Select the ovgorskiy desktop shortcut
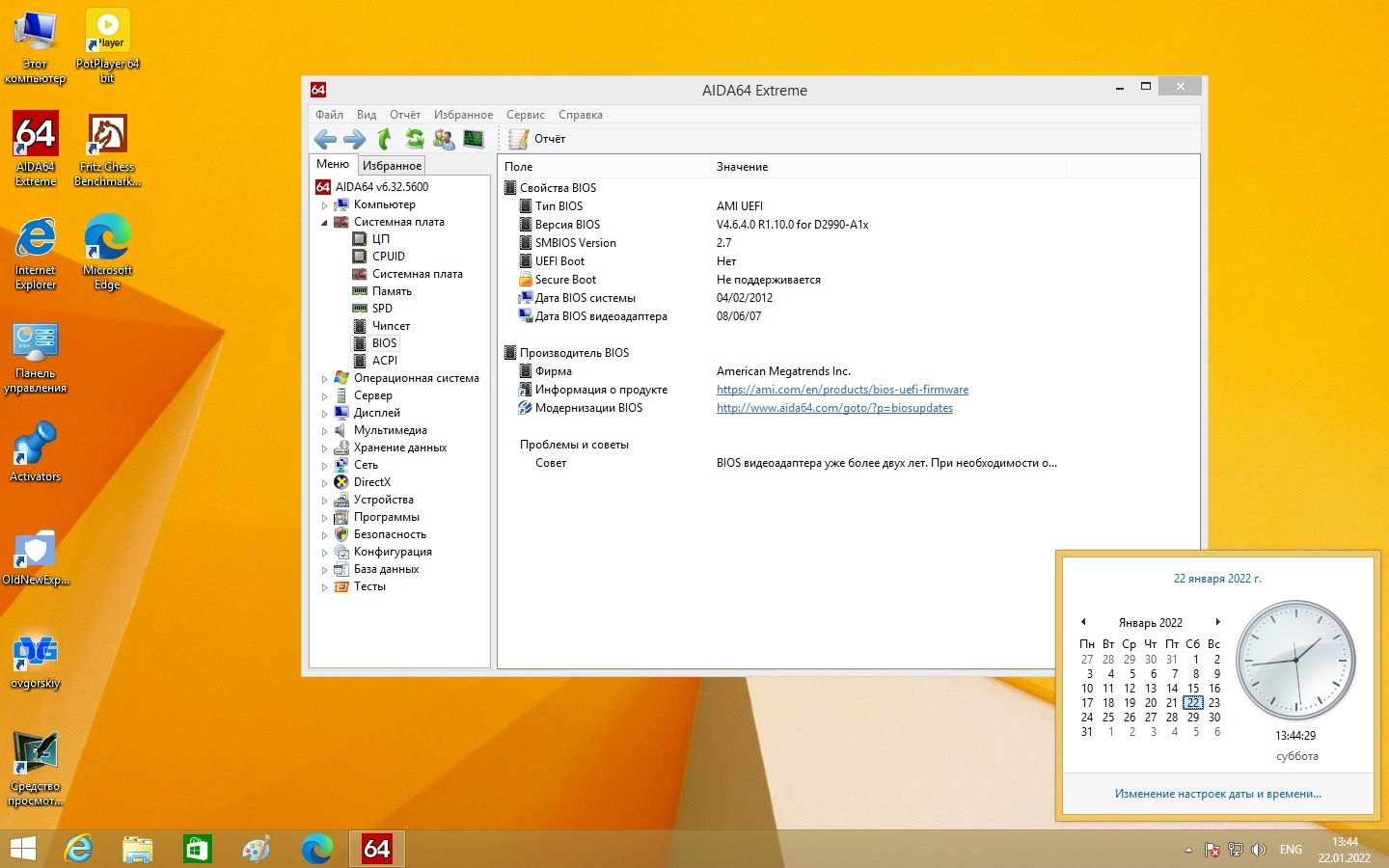This screenshot has height=868, width=1389. (x=35, y=660)
